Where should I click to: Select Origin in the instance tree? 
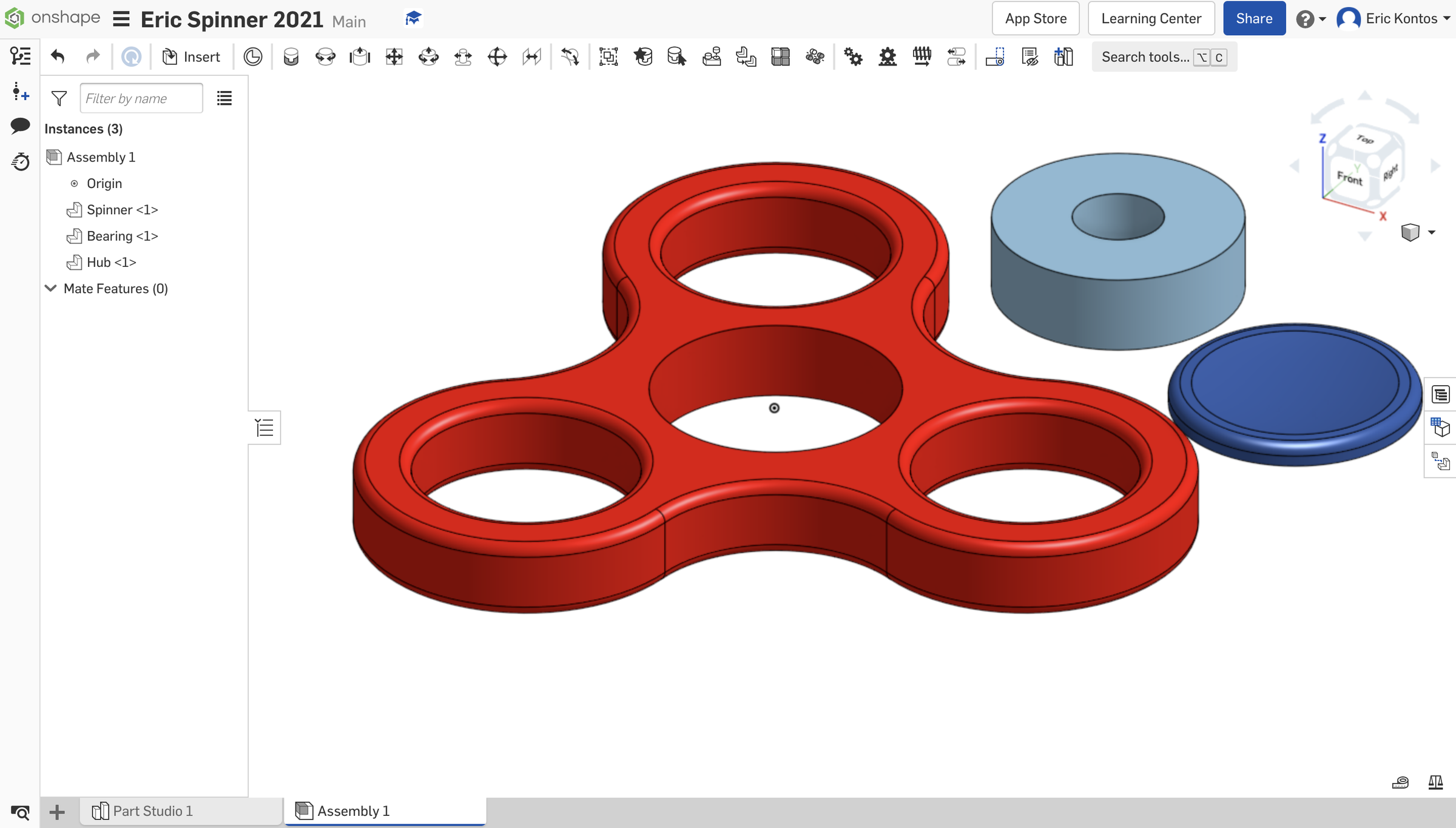[104, 183]
